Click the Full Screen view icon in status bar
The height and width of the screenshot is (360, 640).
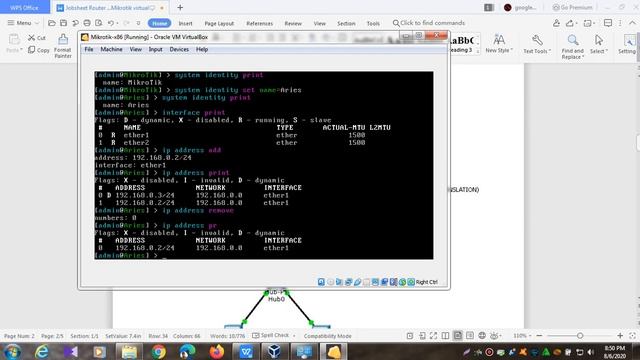tap(433, 336)
